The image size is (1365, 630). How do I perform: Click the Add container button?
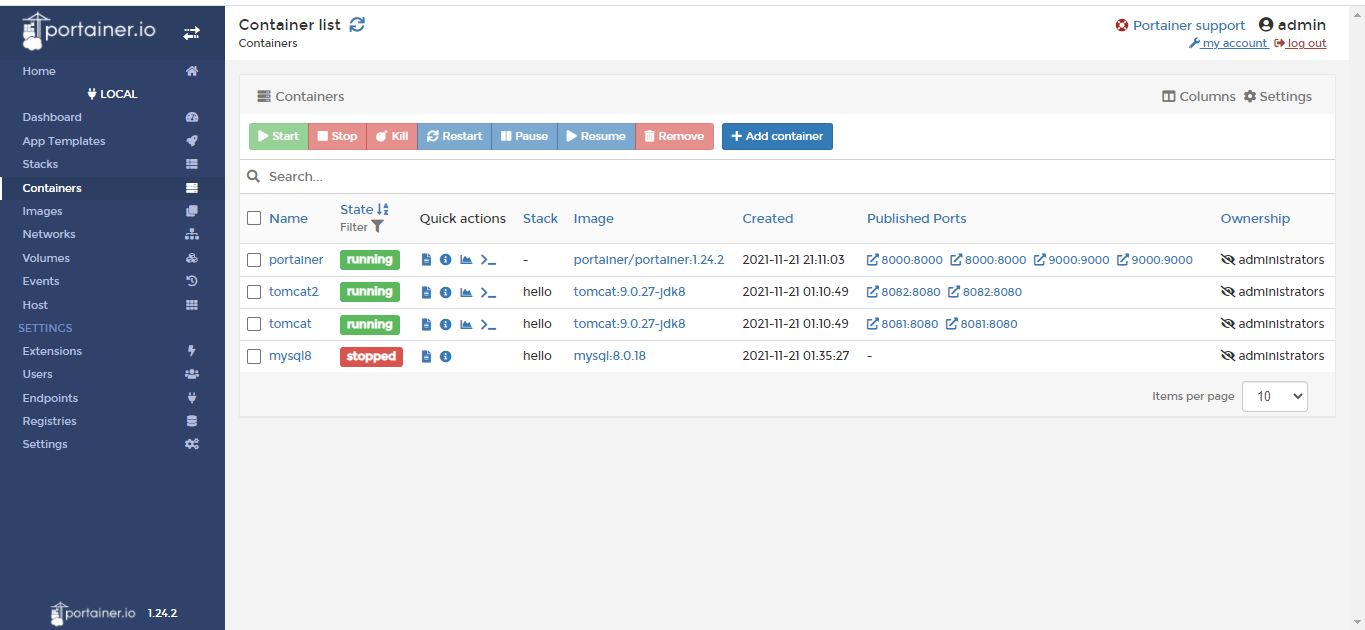point(777,136)
